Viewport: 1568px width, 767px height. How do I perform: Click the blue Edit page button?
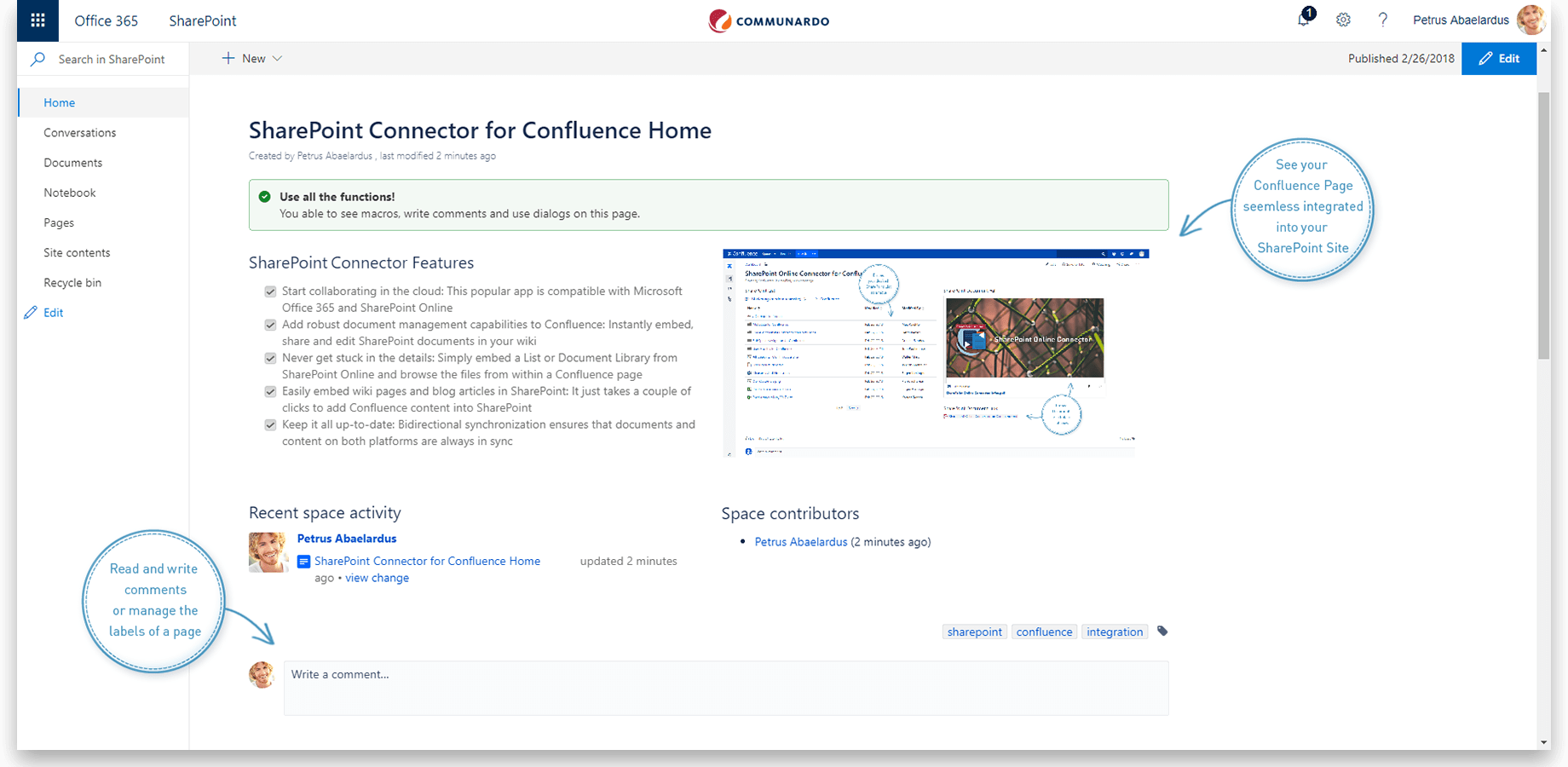[x=1499, y=59]
